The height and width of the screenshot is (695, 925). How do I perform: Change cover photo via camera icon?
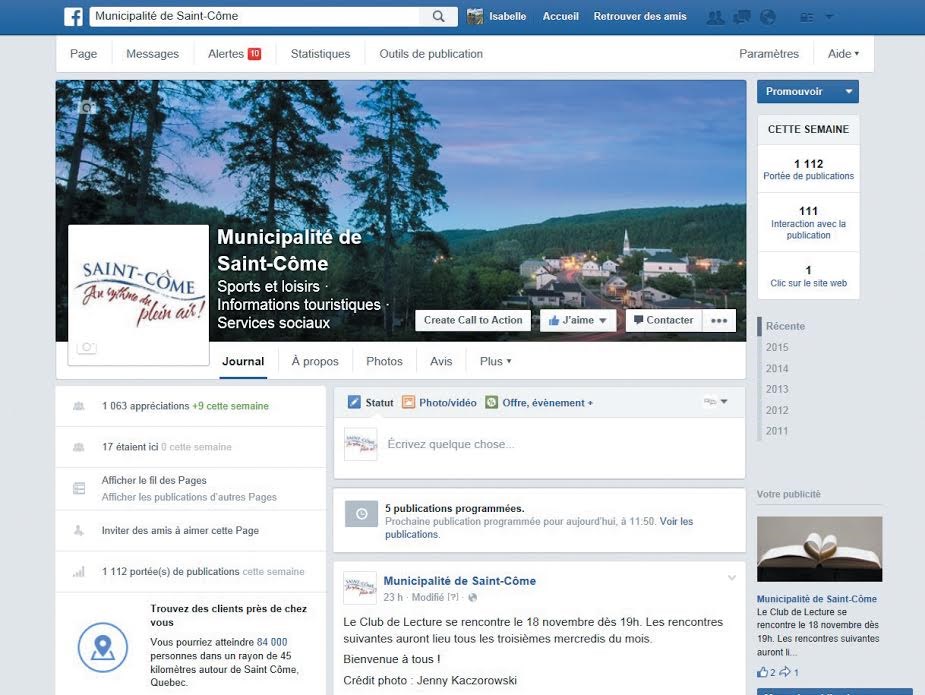[87, 107]
